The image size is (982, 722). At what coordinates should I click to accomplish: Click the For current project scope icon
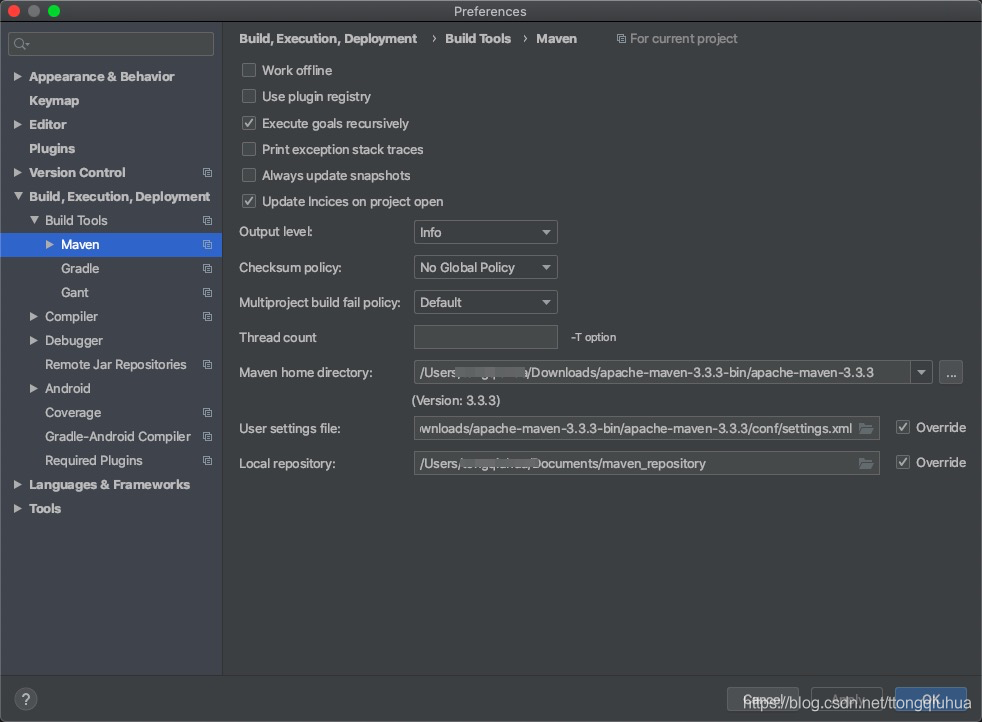click(x=623, y=38)
